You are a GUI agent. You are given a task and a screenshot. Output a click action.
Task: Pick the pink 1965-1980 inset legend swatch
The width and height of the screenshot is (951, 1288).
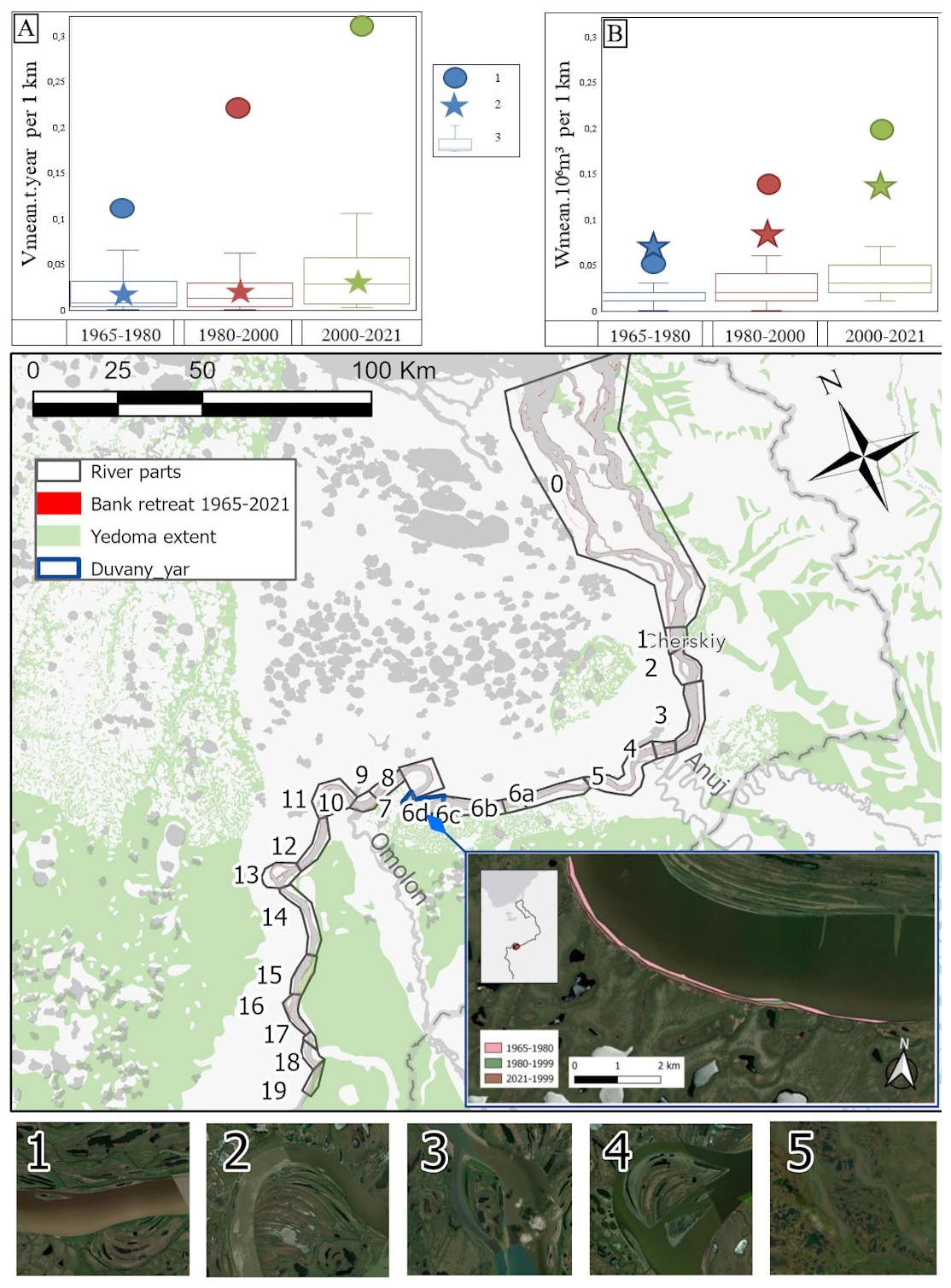click(x=493, y=1048)
